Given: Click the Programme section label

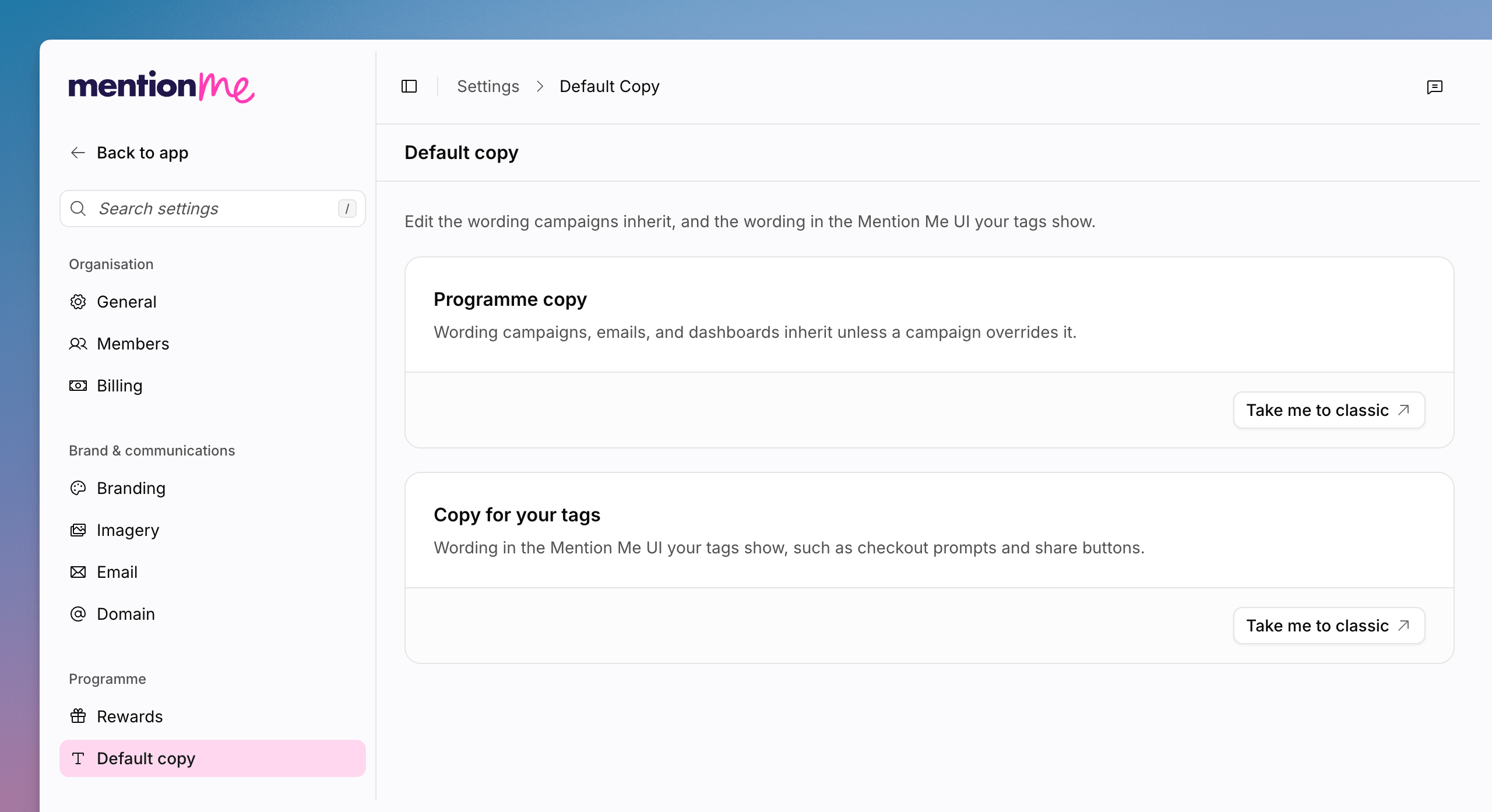Looking at the screenshot, I should 107,679.
